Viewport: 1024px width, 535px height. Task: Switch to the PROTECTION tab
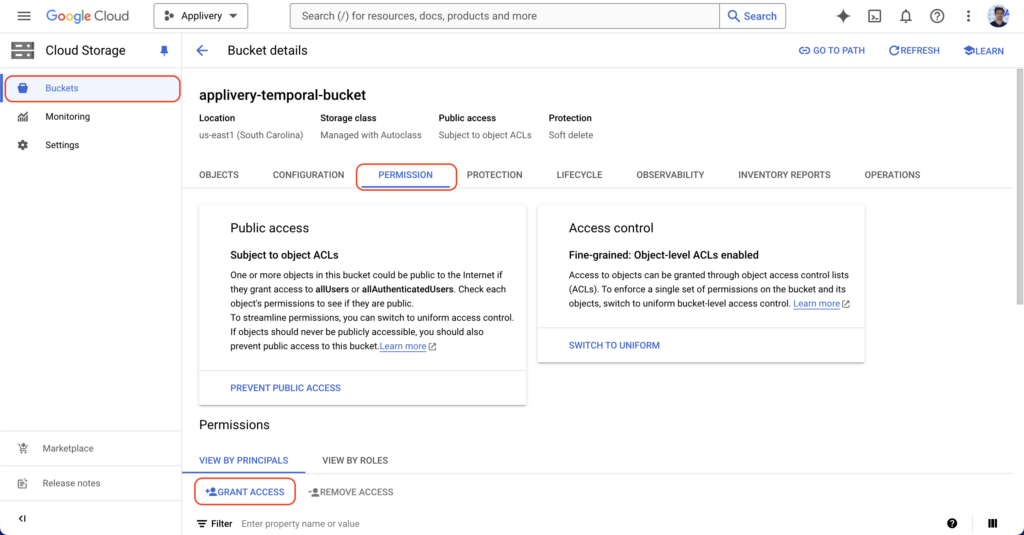tap(494, 175)
